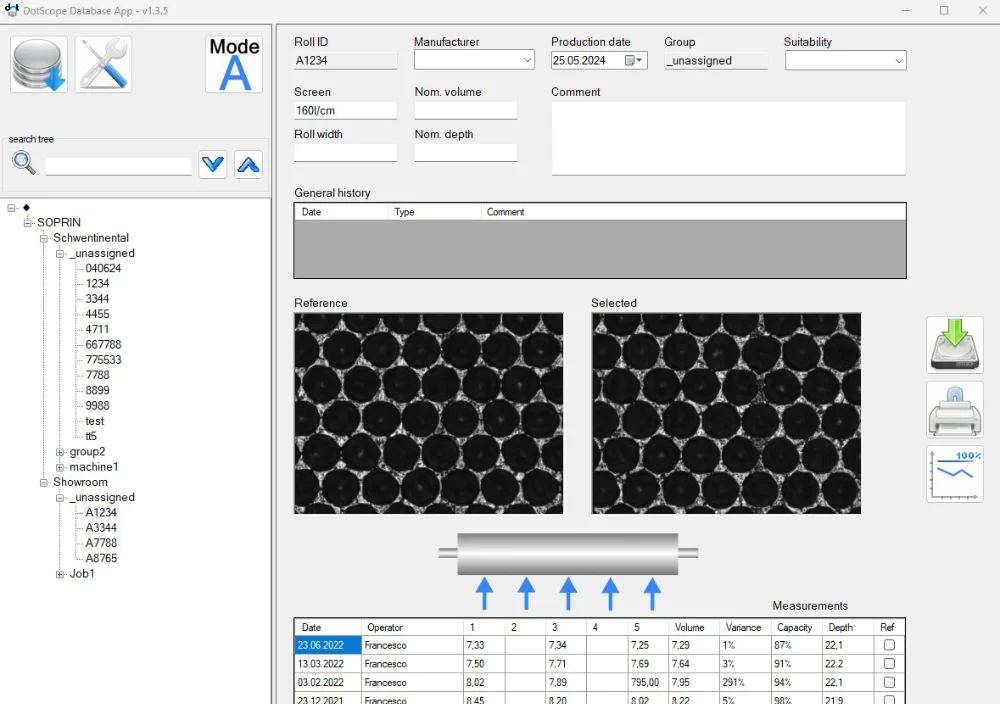Click the printer icon

[955, 410]
